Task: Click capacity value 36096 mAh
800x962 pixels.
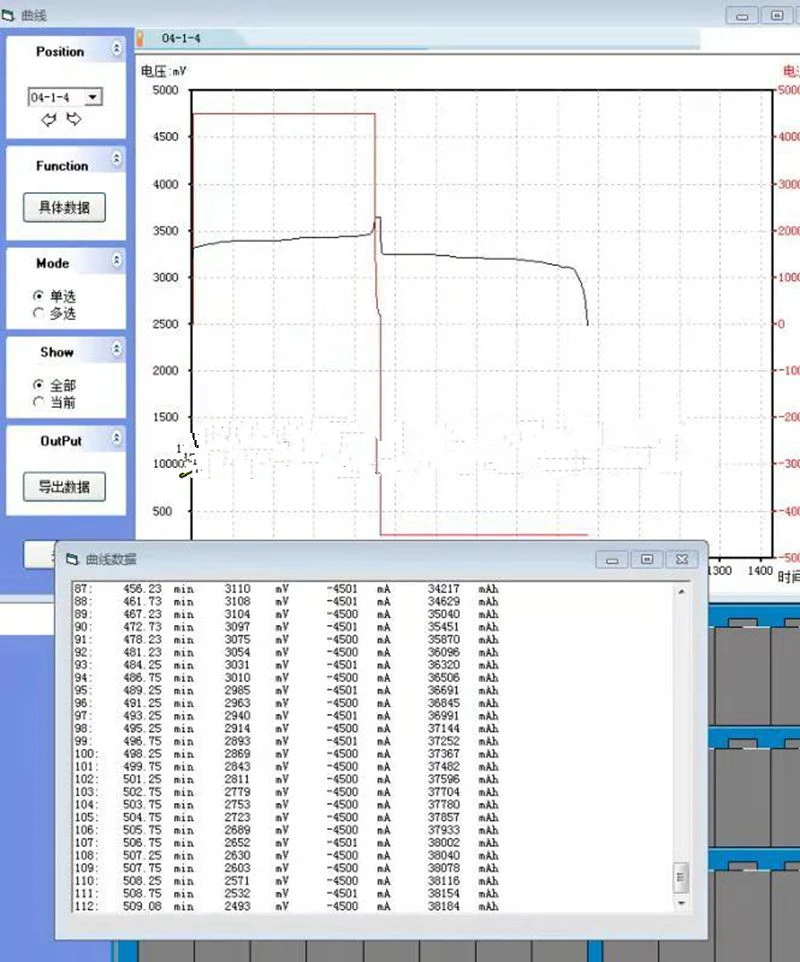Action: (444, 652)
